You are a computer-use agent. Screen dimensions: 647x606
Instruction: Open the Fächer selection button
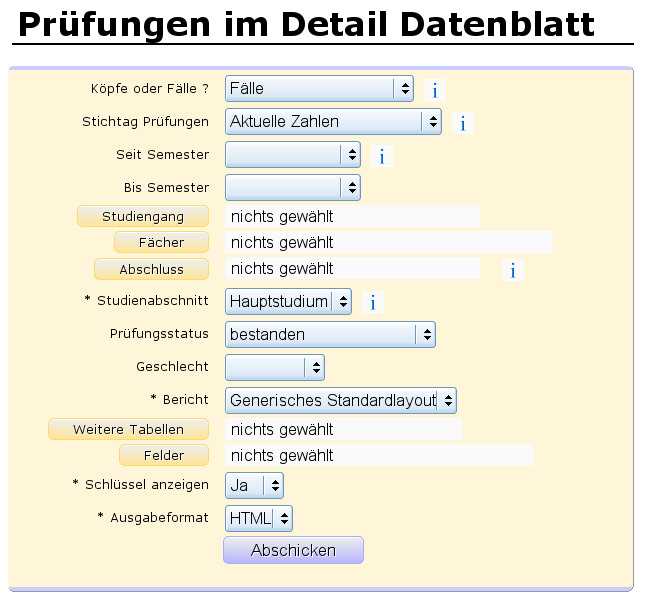(161, 242)
